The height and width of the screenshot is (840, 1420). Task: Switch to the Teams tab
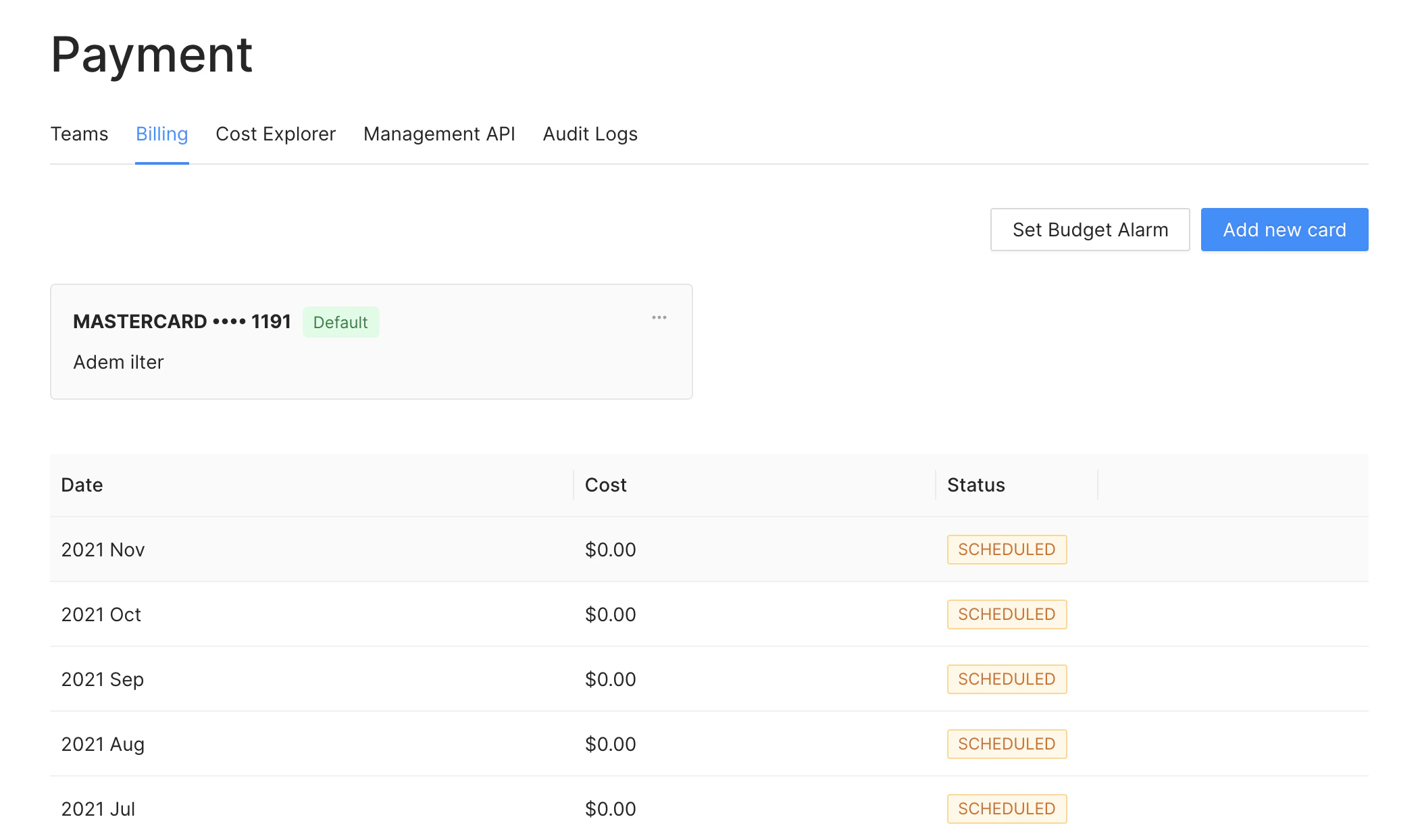click(x=79, y=134)
